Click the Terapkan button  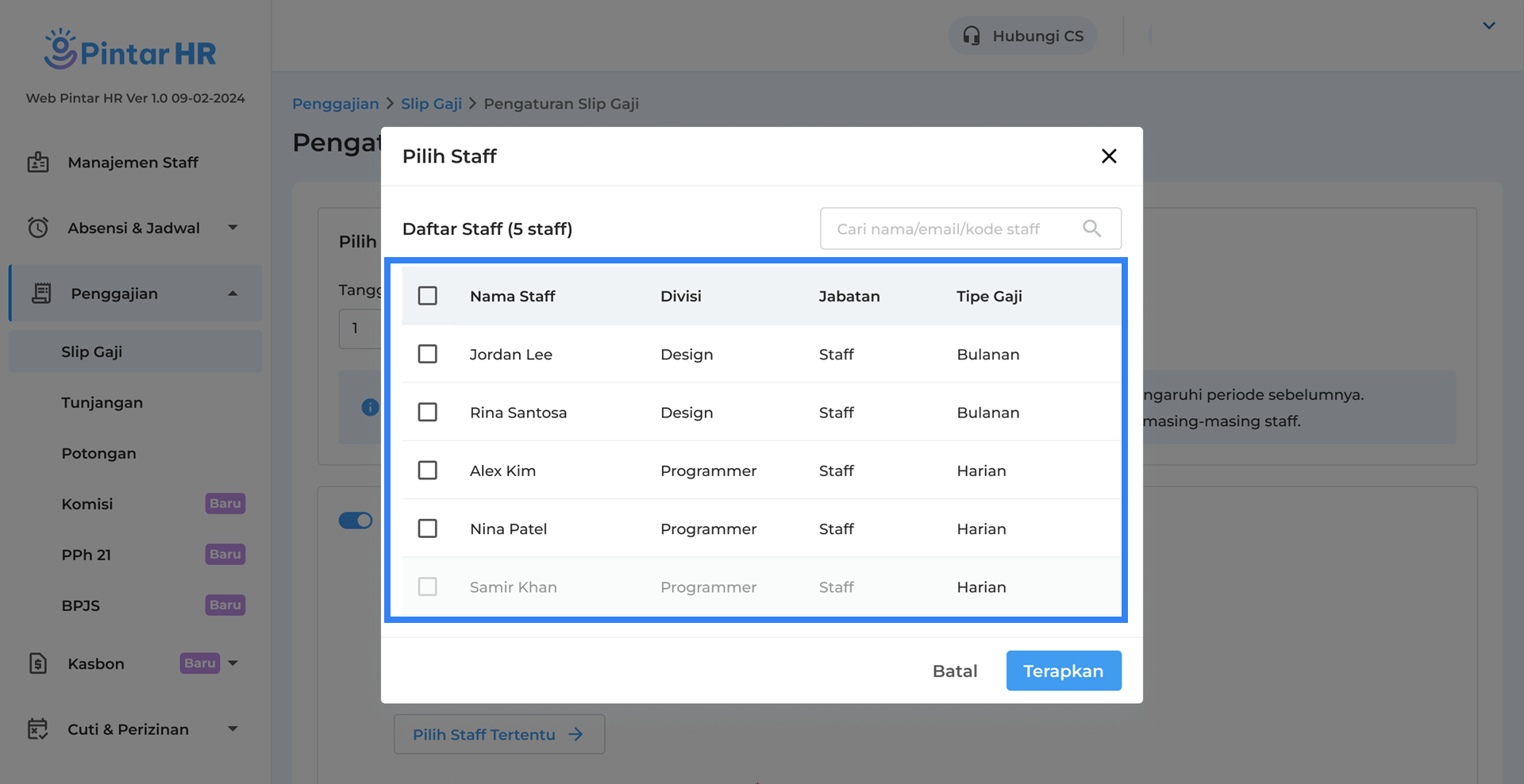[x=1064, y=671]
